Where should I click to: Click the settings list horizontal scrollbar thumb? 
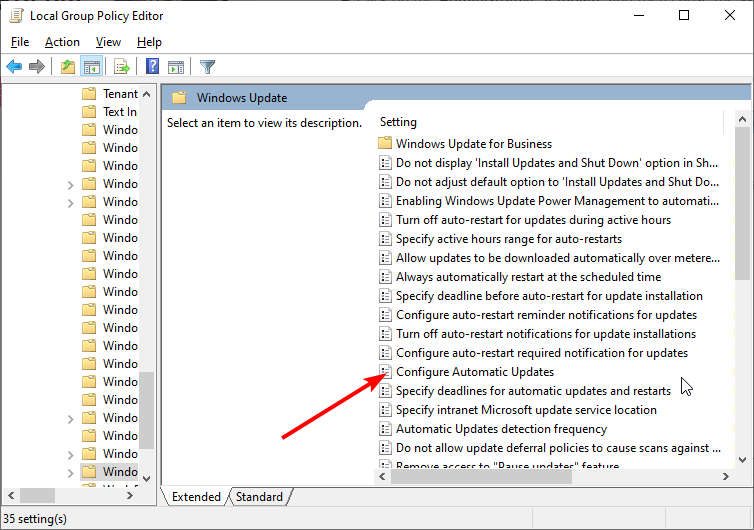click(481, 476)
